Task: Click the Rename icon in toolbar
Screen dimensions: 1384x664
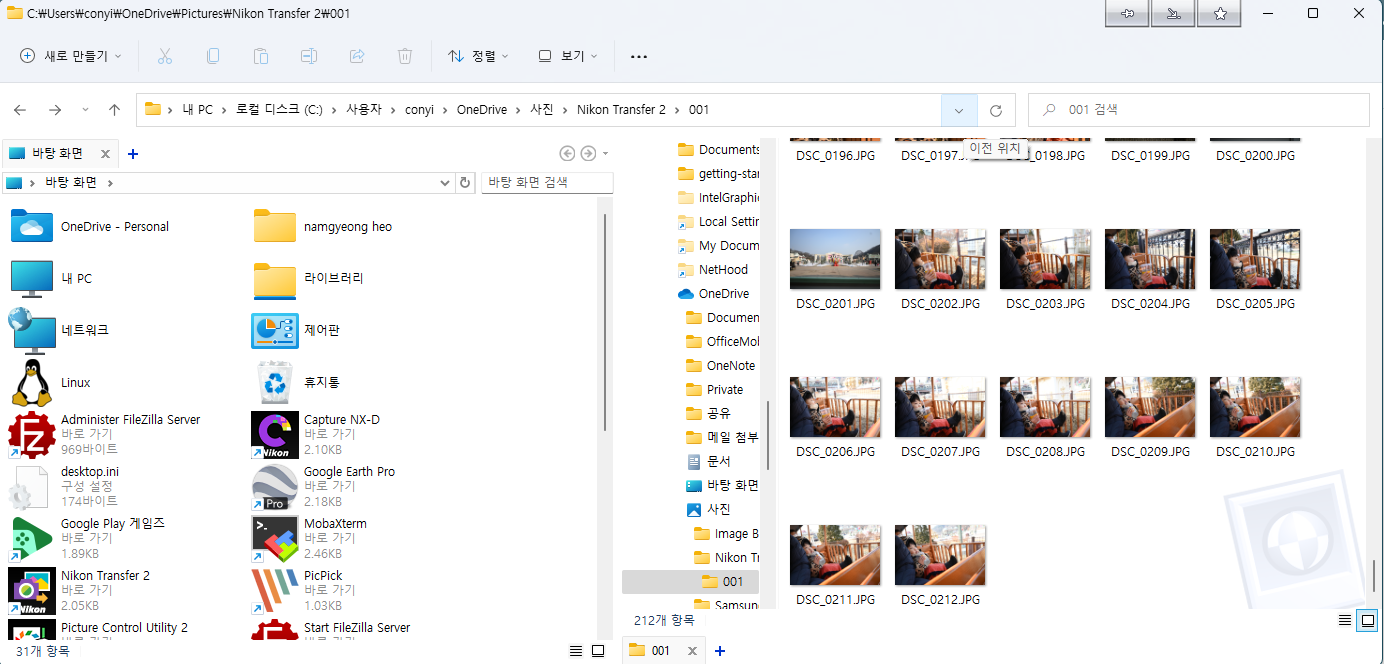Action: [309, 56]
